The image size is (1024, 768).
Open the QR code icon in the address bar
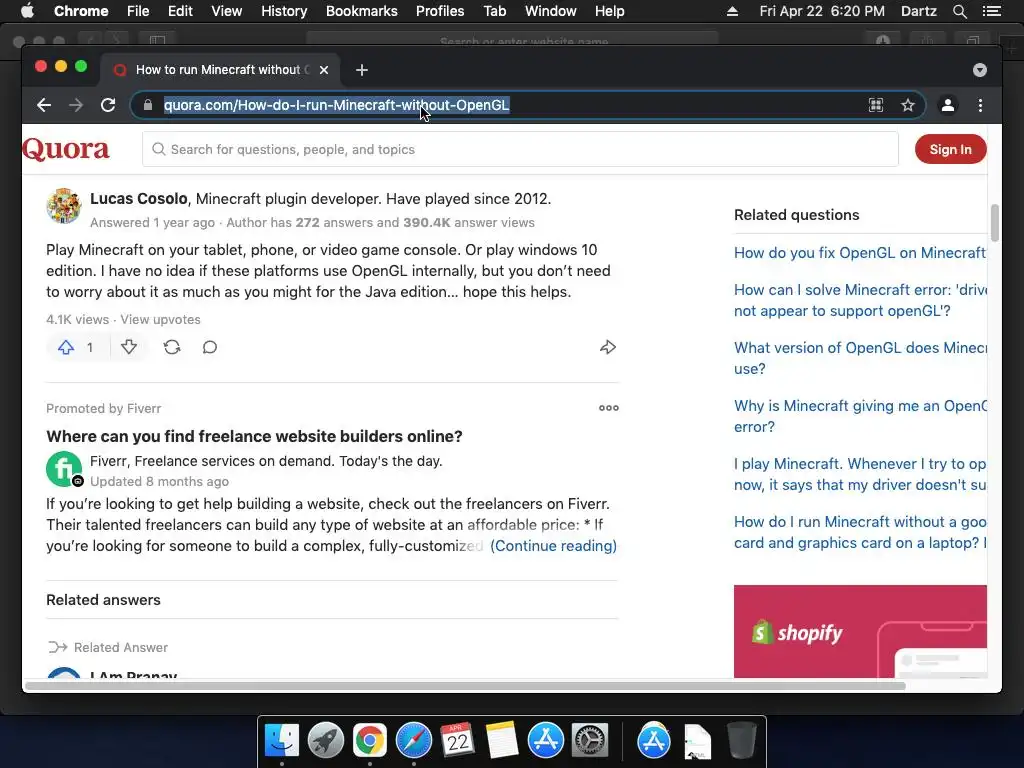click(876, 105)
